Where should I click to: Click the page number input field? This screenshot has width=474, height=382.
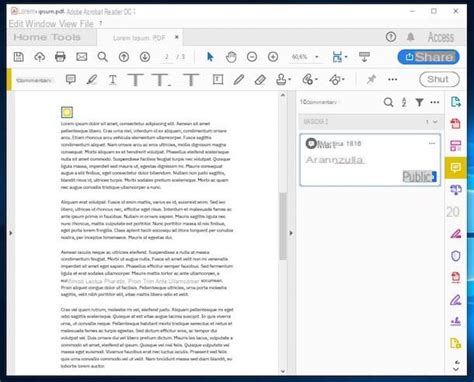167,57
